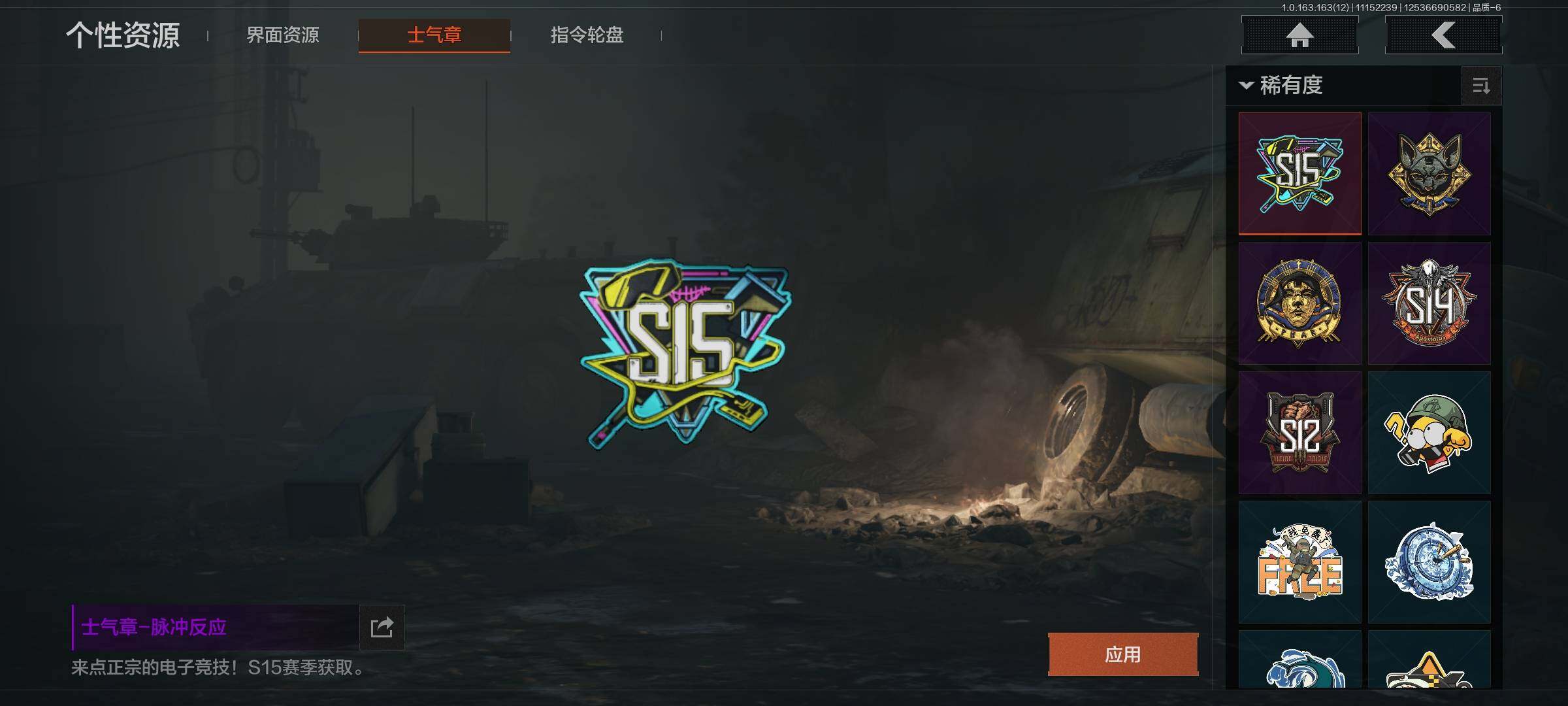Open the 士气章 tab
Screen dimensions: 1568x706
[x=434, y=35]
